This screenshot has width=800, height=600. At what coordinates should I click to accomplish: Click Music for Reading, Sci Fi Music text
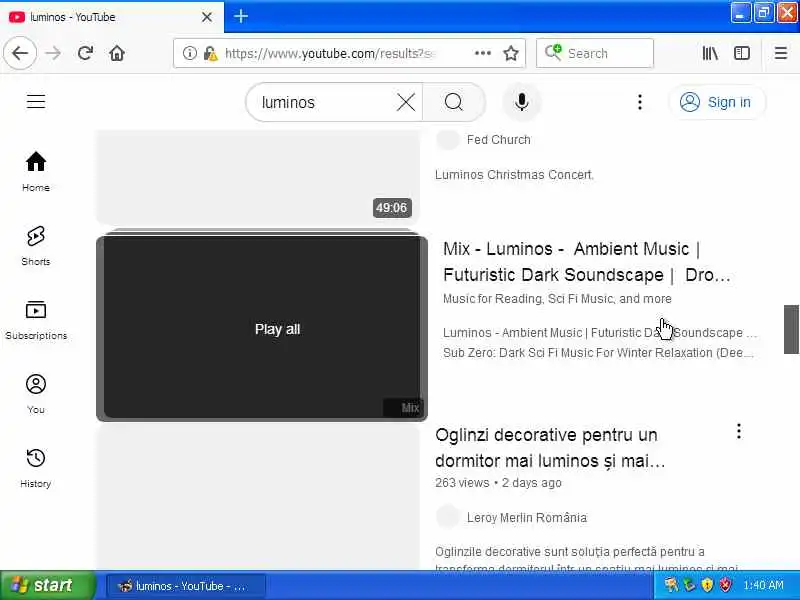pyautogui.click(x=557, y=298)
